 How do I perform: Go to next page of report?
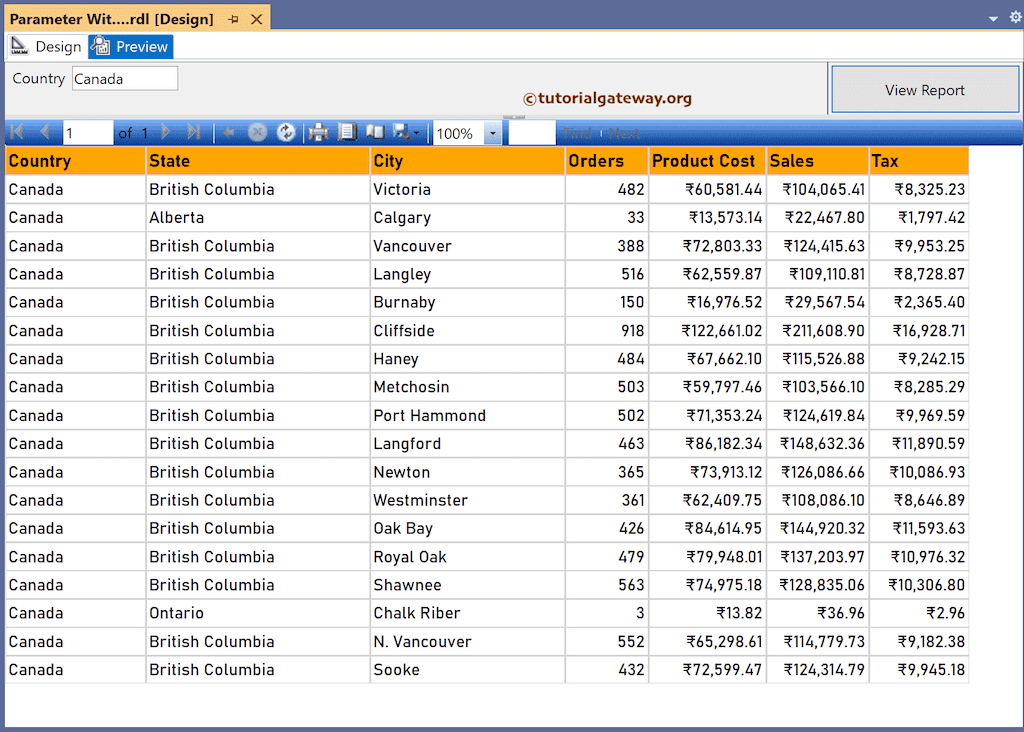(166, 133)
